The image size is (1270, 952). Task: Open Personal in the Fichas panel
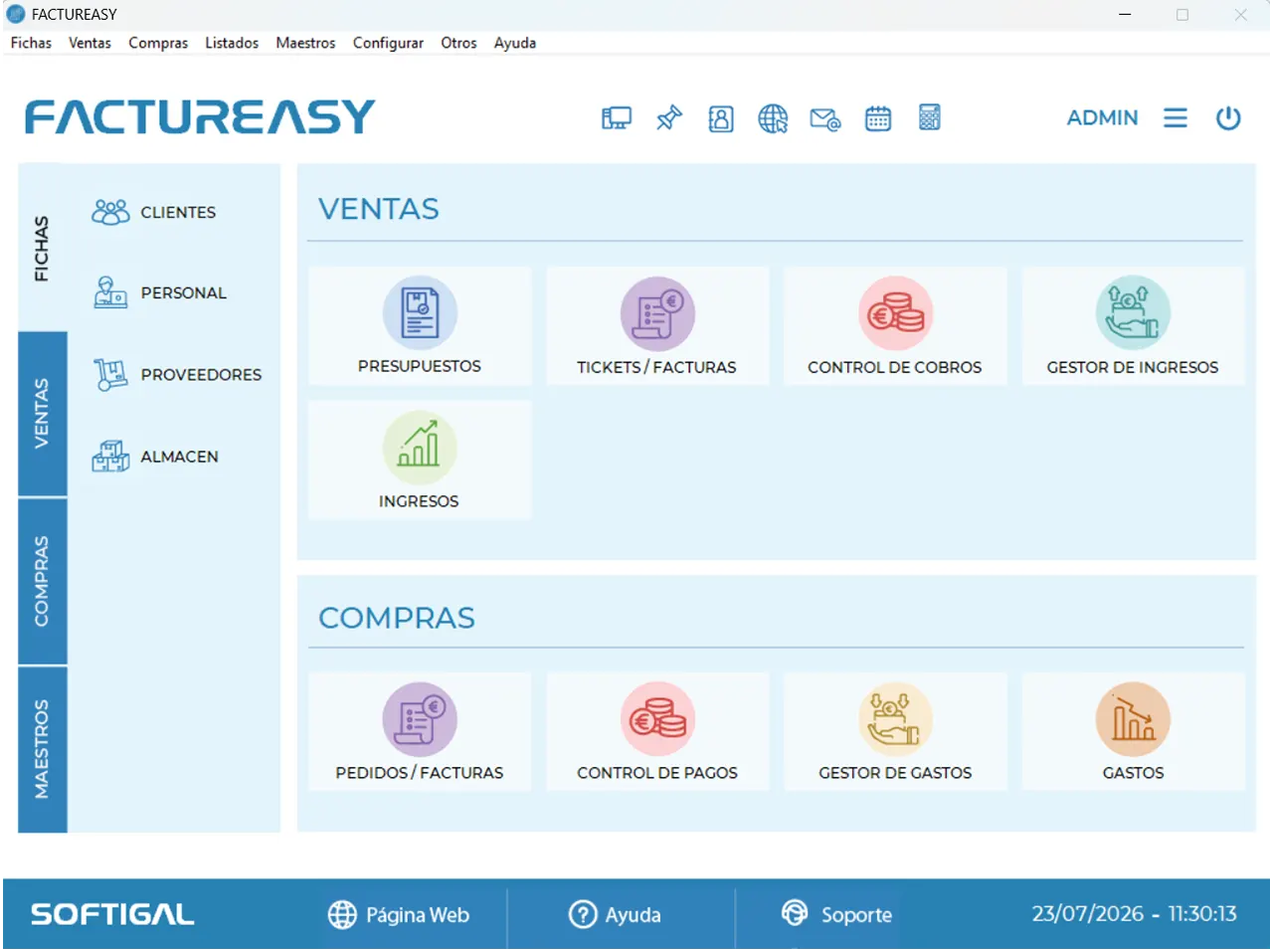tap(160, 292)
